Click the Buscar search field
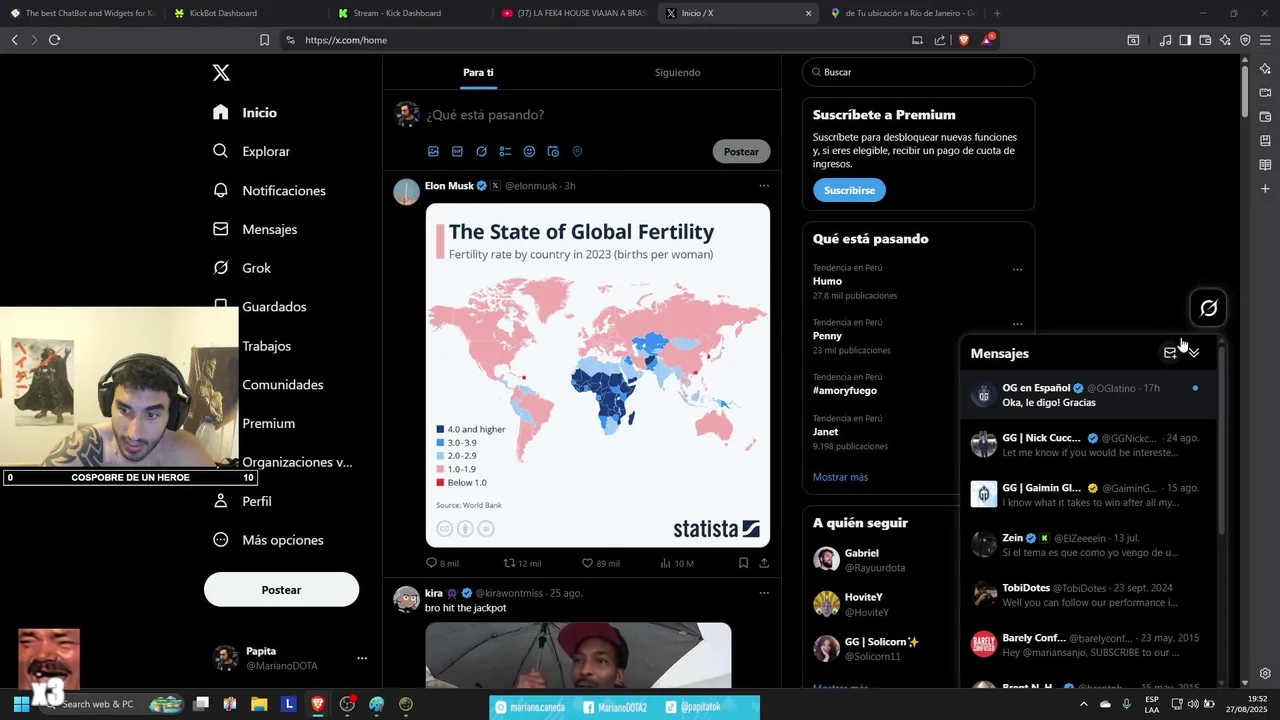Viewport: 1280px width, 720px height. tap(918, 72)
